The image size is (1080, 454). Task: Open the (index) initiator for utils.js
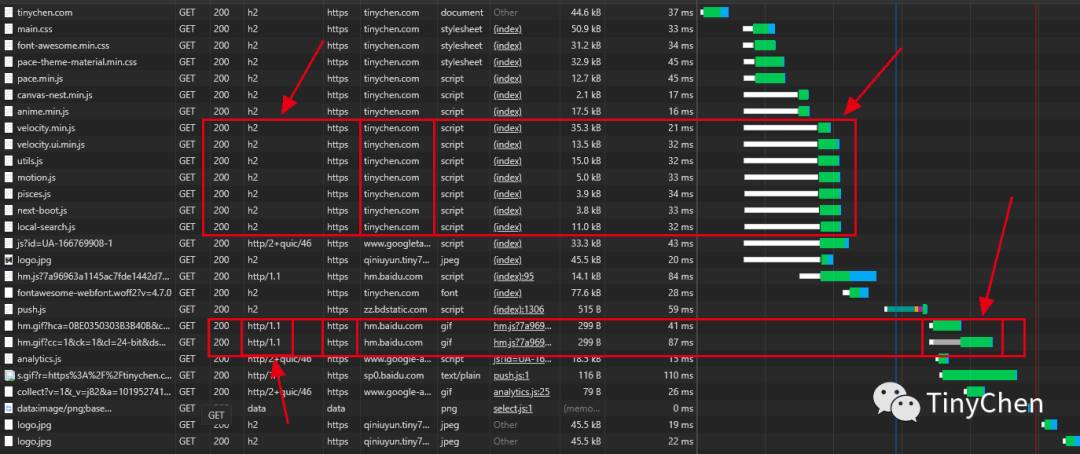click(507, 161)
